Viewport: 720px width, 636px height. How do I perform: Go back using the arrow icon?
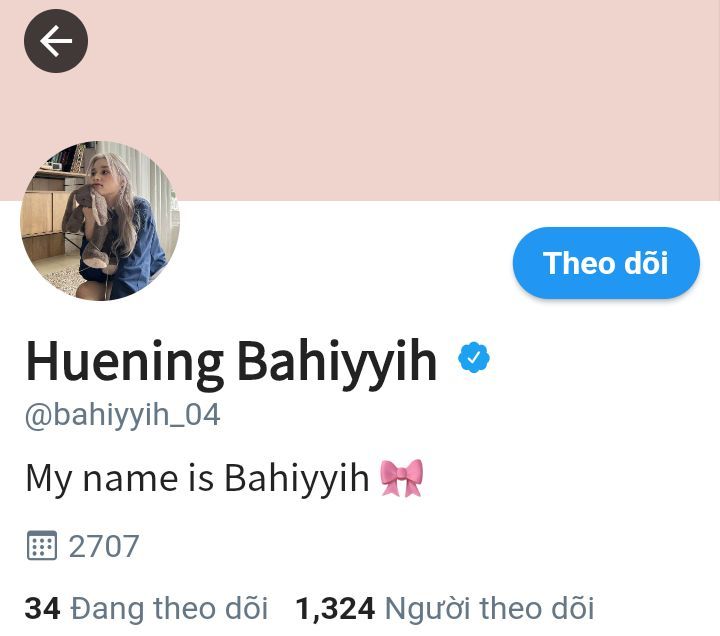(x=56, y=41)
